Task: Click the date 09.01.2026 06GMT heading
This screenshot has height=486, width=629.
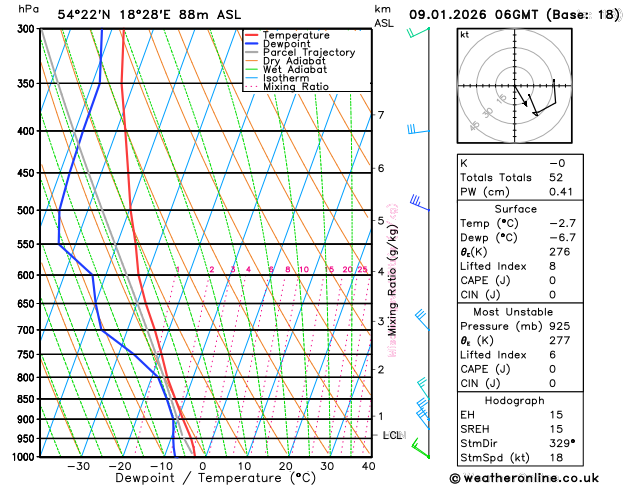Action: (473, 15)
